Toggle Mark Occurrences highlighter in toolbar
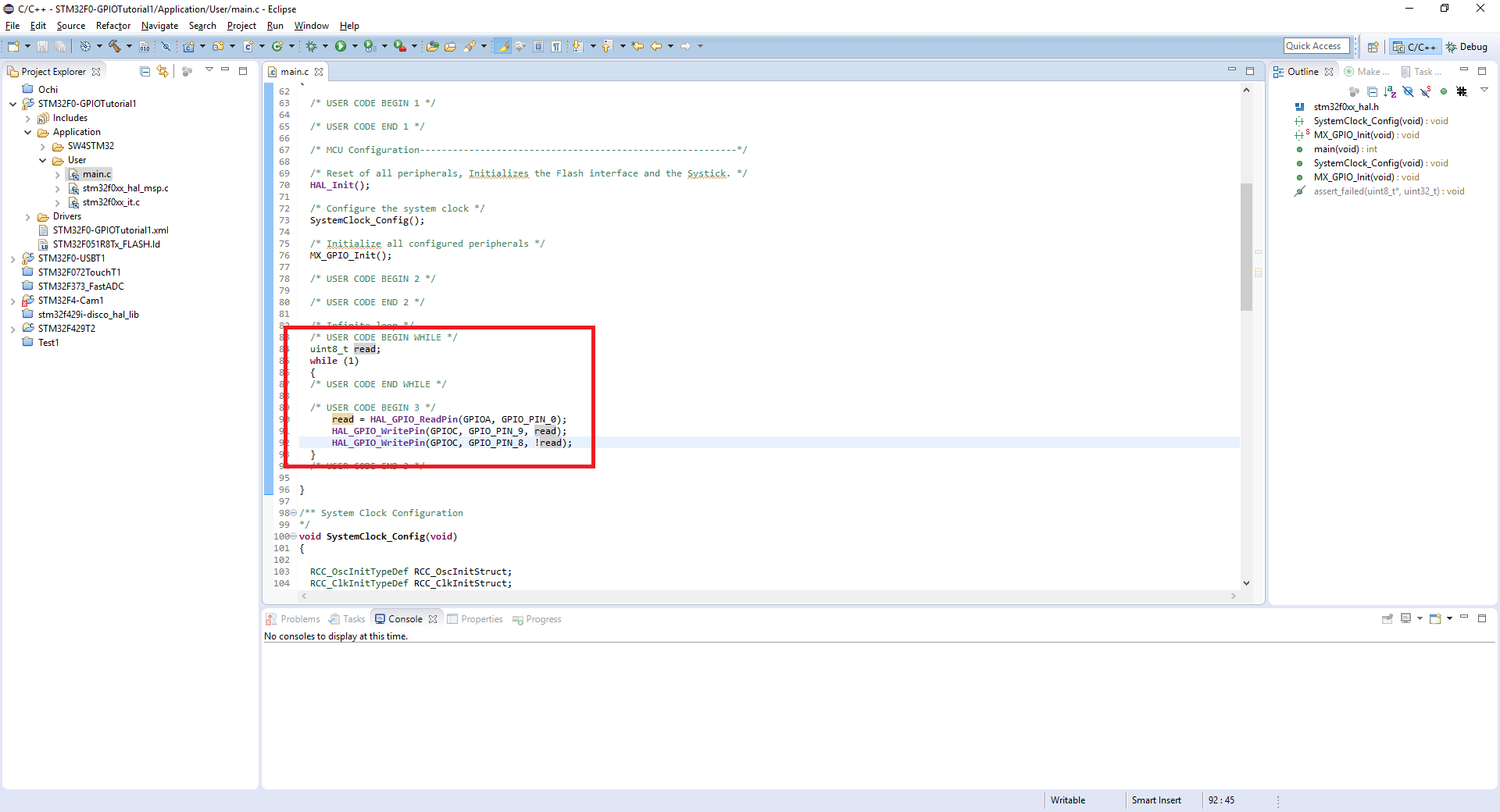Viewport: 1500px width, 812px height. point(503,47)
